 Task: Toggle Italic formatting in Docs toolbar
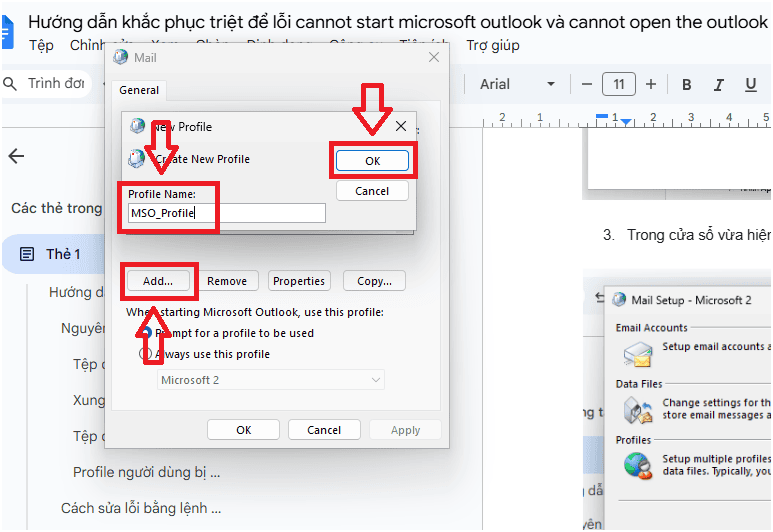coord(719,85)
